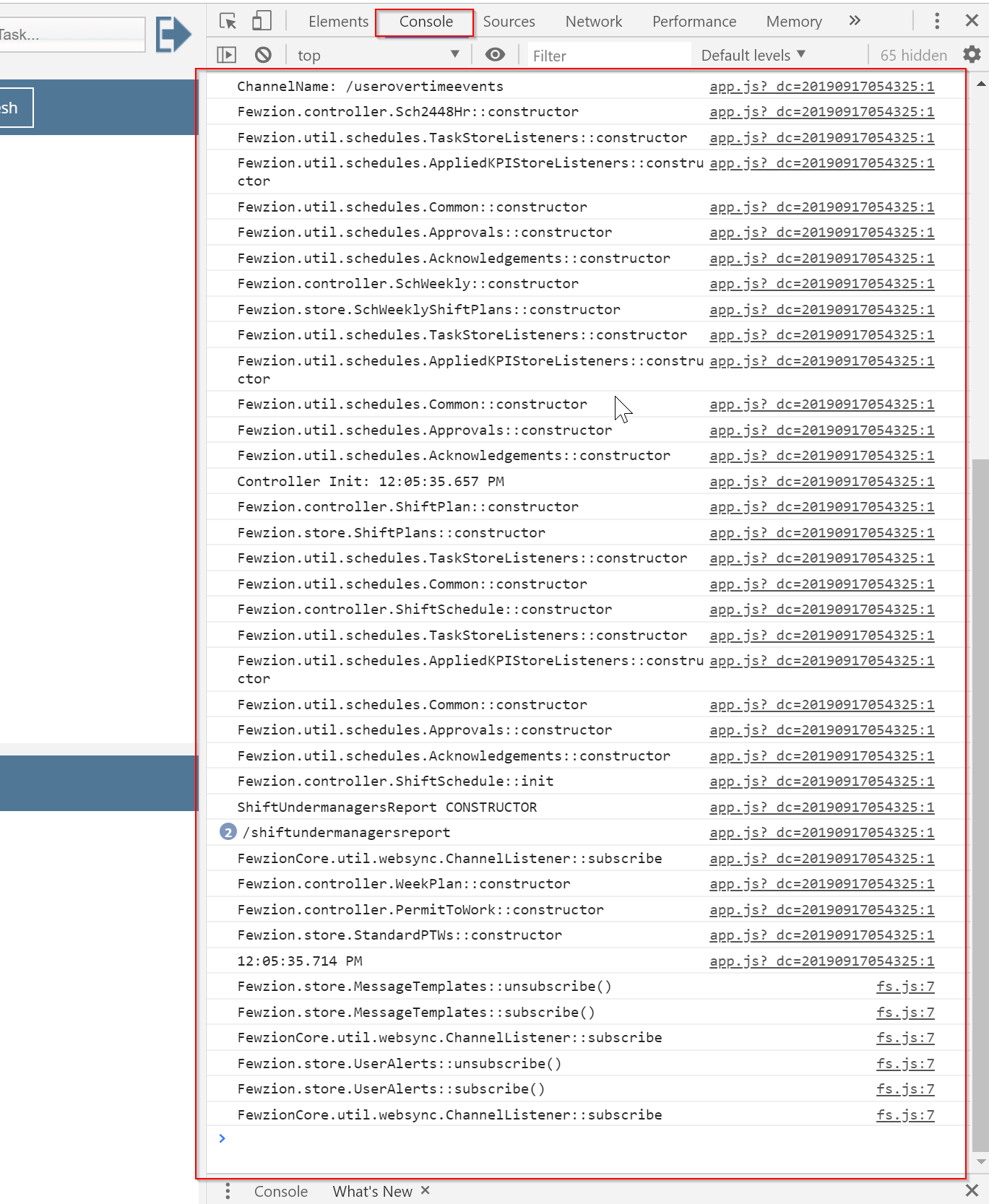This screenshot has height=1204, width=989.
Task: Toggle the device toolbar icon
Action: pos(262,22)
